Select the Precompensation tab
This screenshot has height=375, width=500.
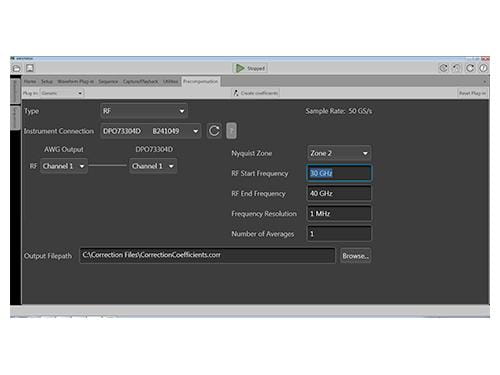pyautogui.click(x=200, y=82)
